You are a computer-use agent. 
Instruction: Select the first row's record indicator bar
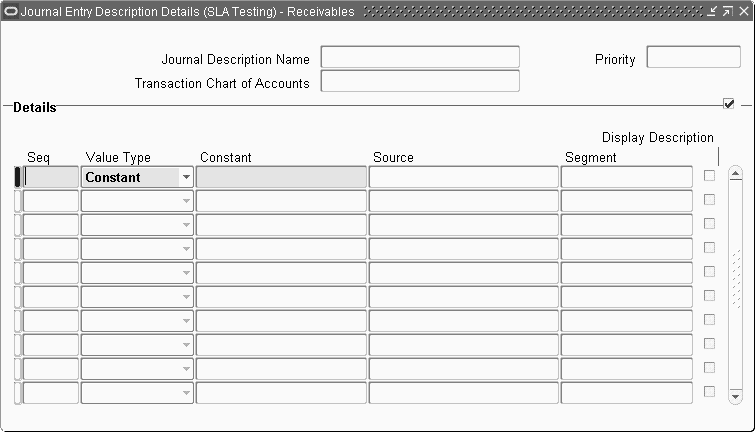click(17, 177)
